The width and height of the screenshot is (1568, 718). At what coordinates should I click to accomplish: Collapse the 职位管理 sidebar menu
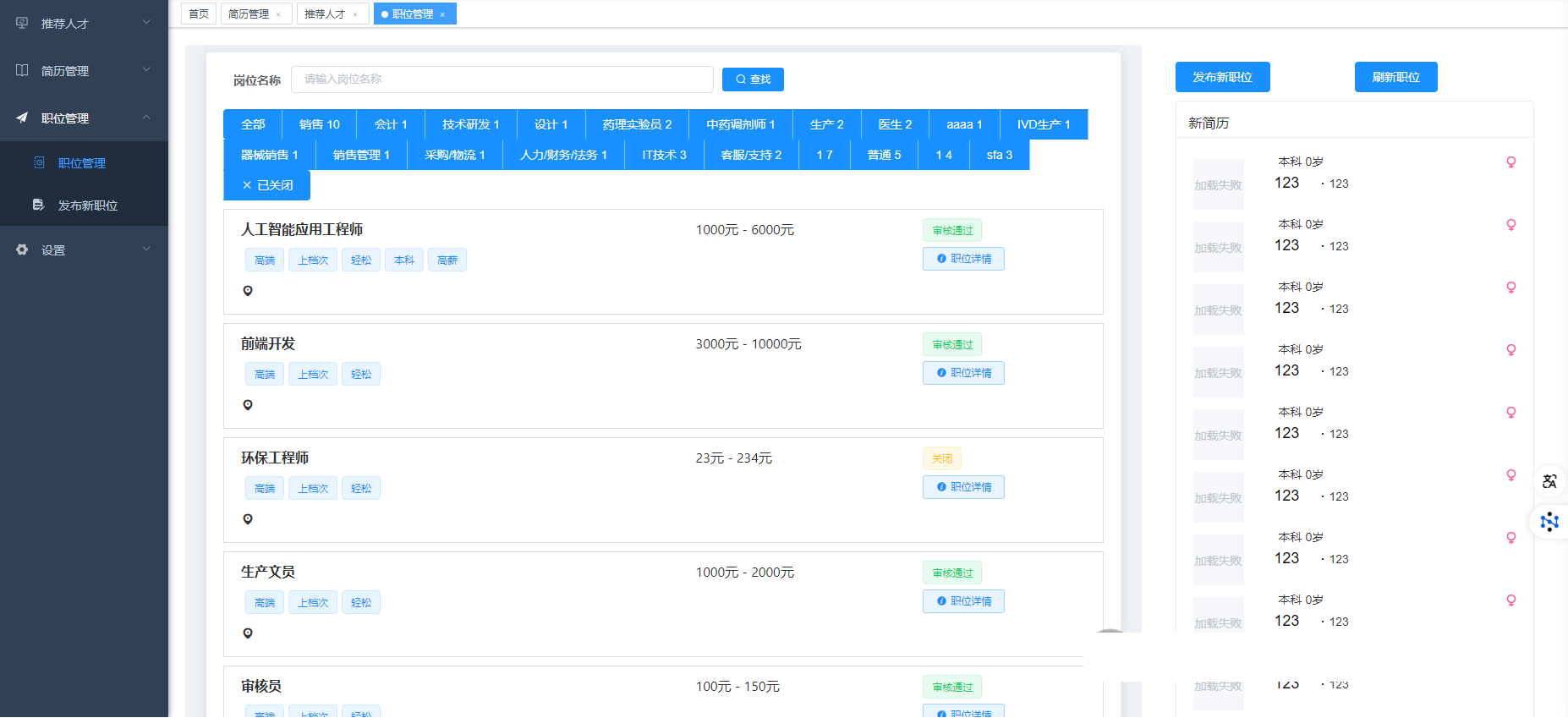click(146, 118)
